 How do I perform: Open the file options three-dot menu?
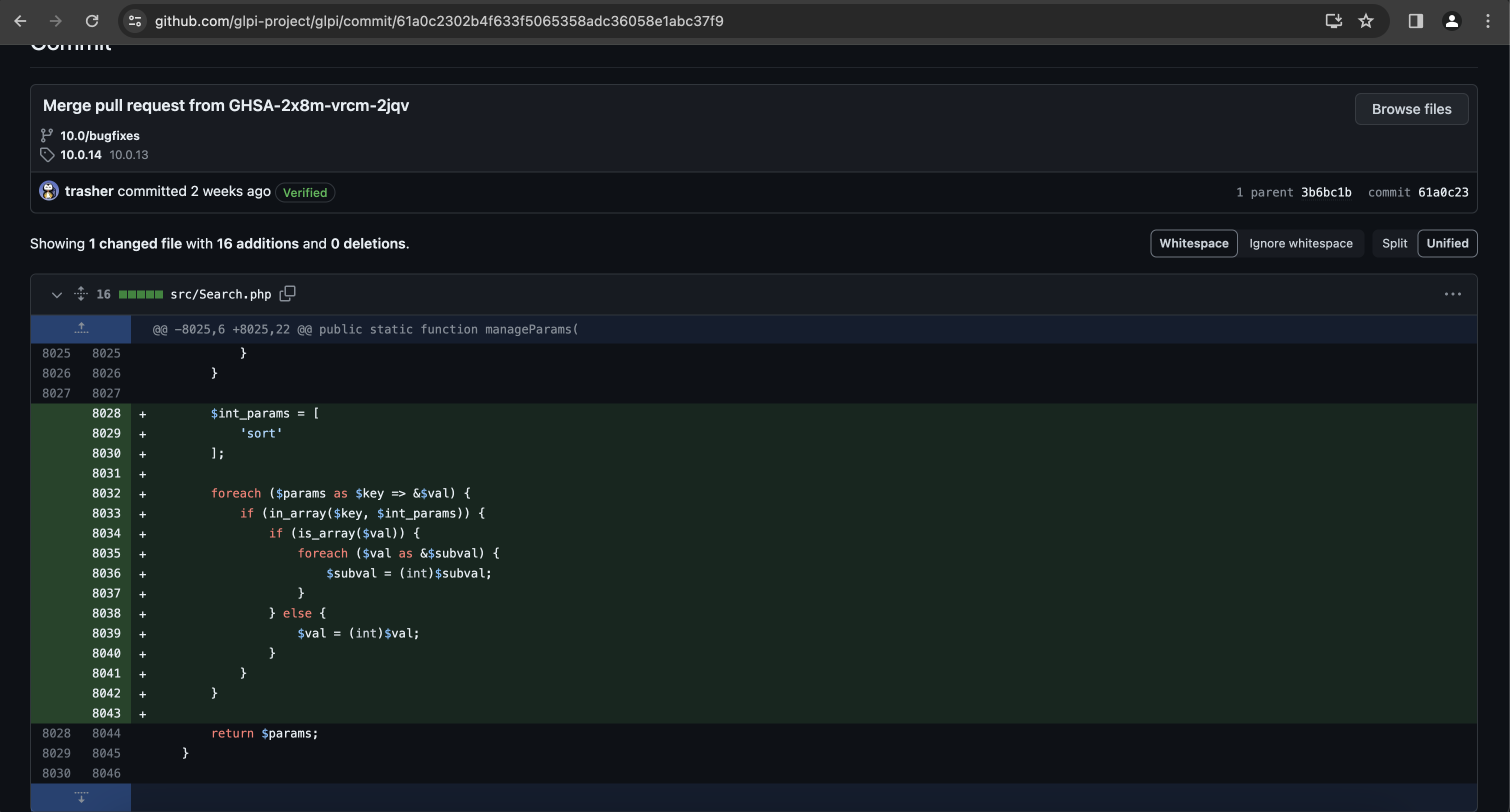click(x=1452, y=293)
